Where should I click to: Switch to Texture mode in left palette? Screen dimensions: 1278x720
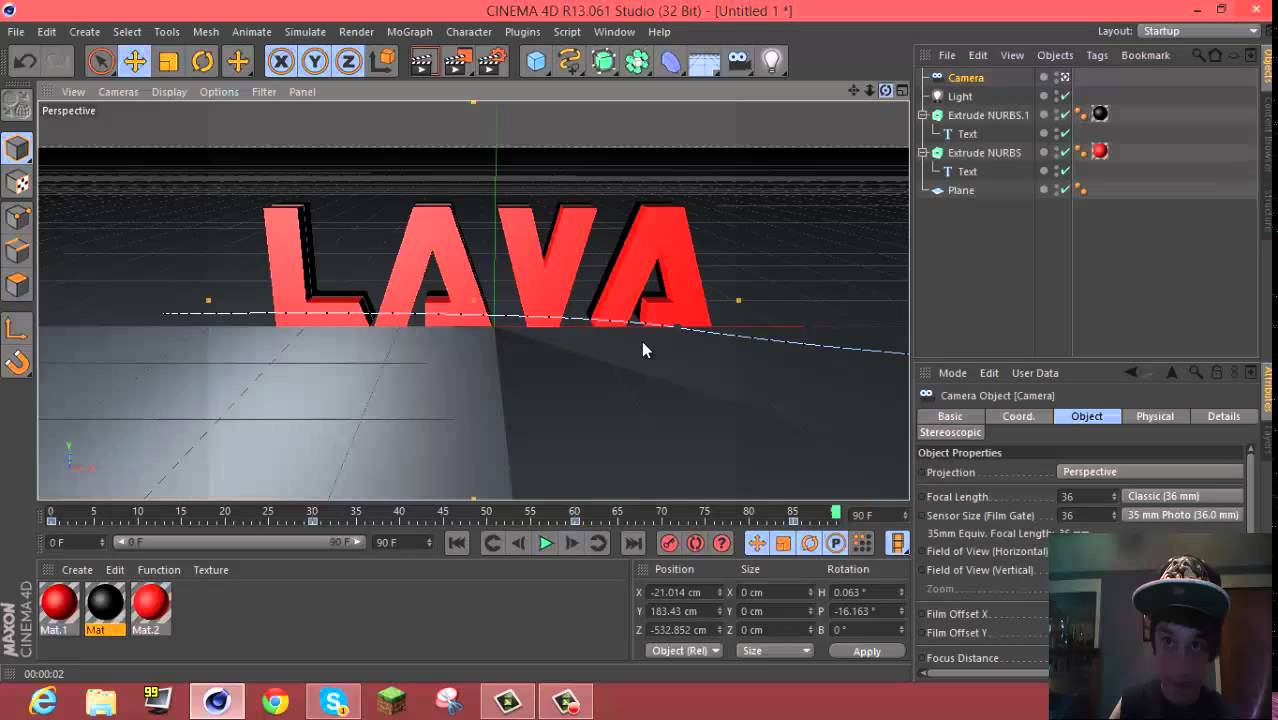click(x=17, y=183)
